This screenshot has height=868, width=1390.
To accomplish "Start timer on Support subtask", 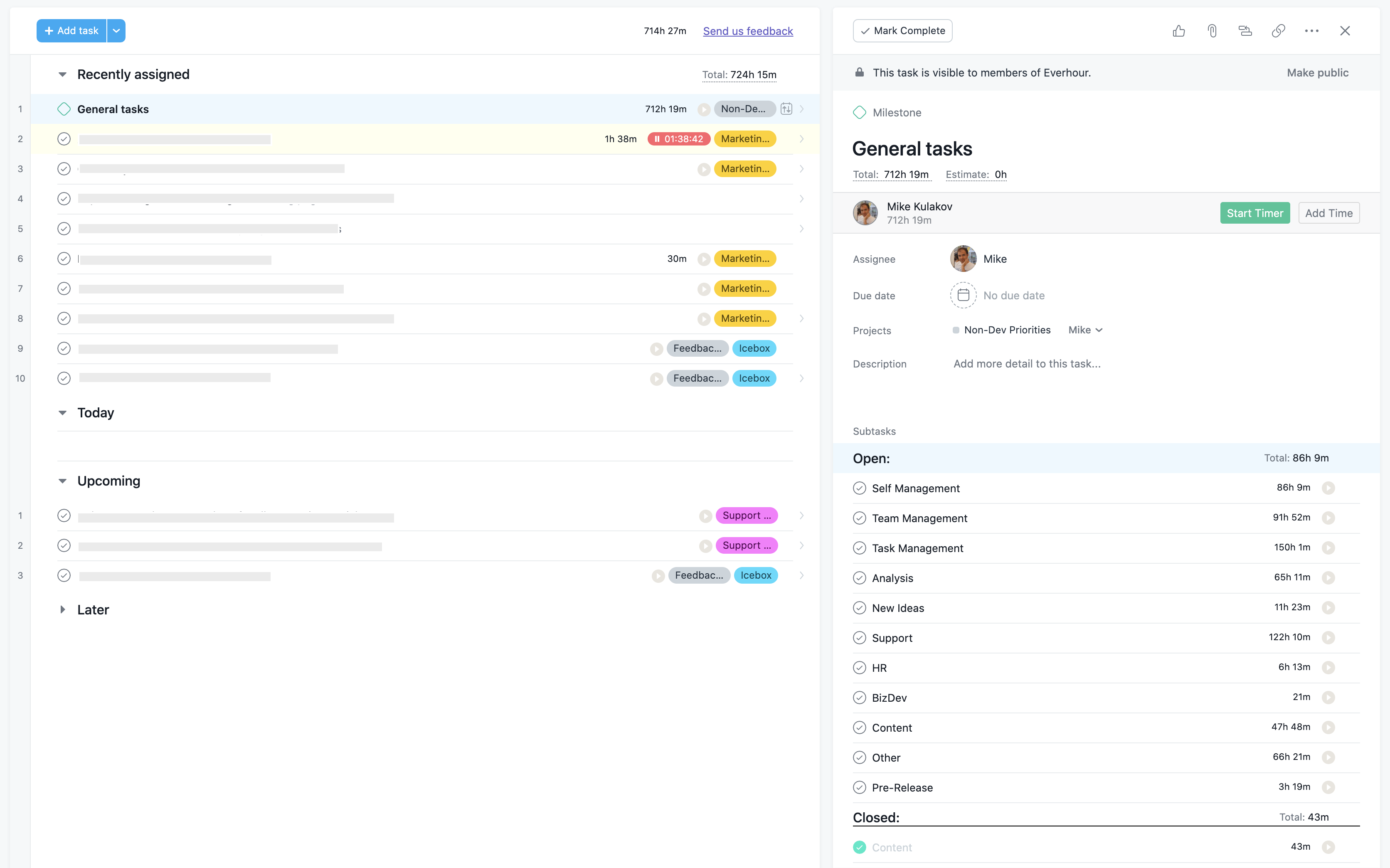I will (1328, 637).
